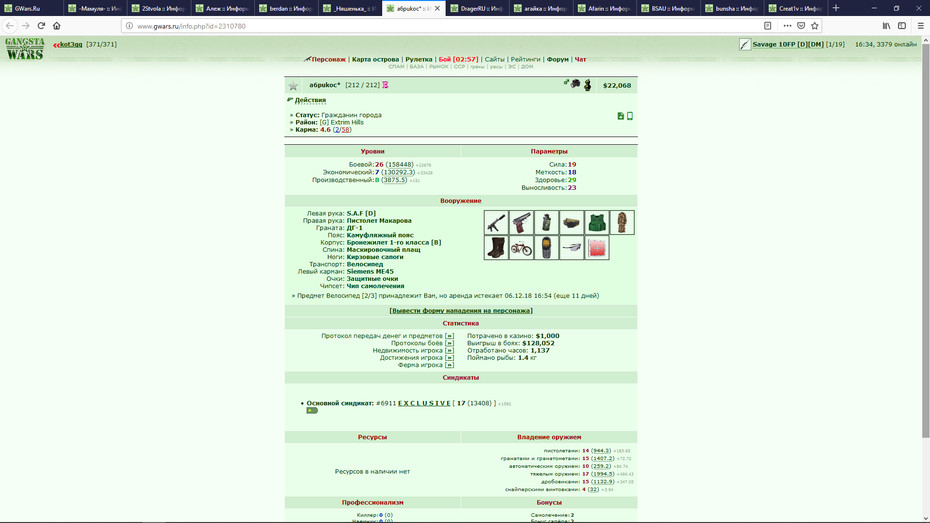Click the green body armor vest icon
The height and width of the screenshot is (523, 930).
point(597,222)
